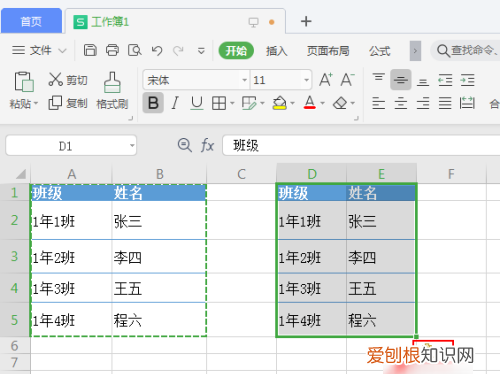Apply cell borders icon
500x374 pixels.
coord(219,103)
